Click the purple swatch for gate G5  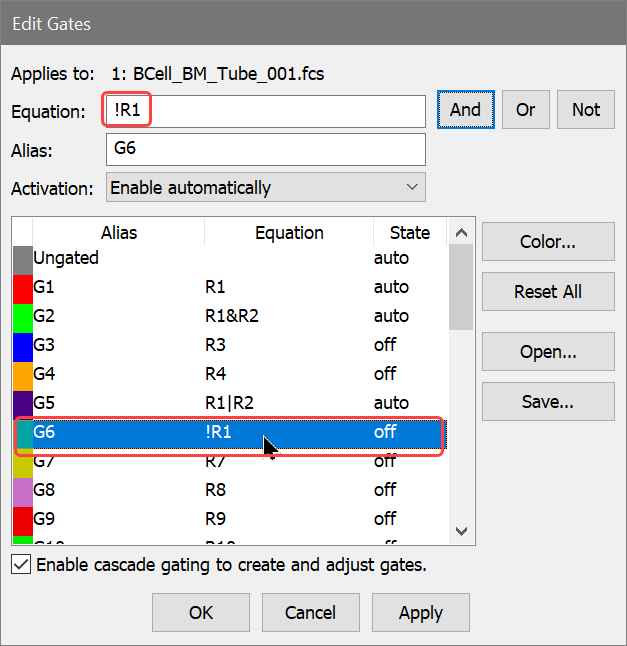[x=22, y=404]
